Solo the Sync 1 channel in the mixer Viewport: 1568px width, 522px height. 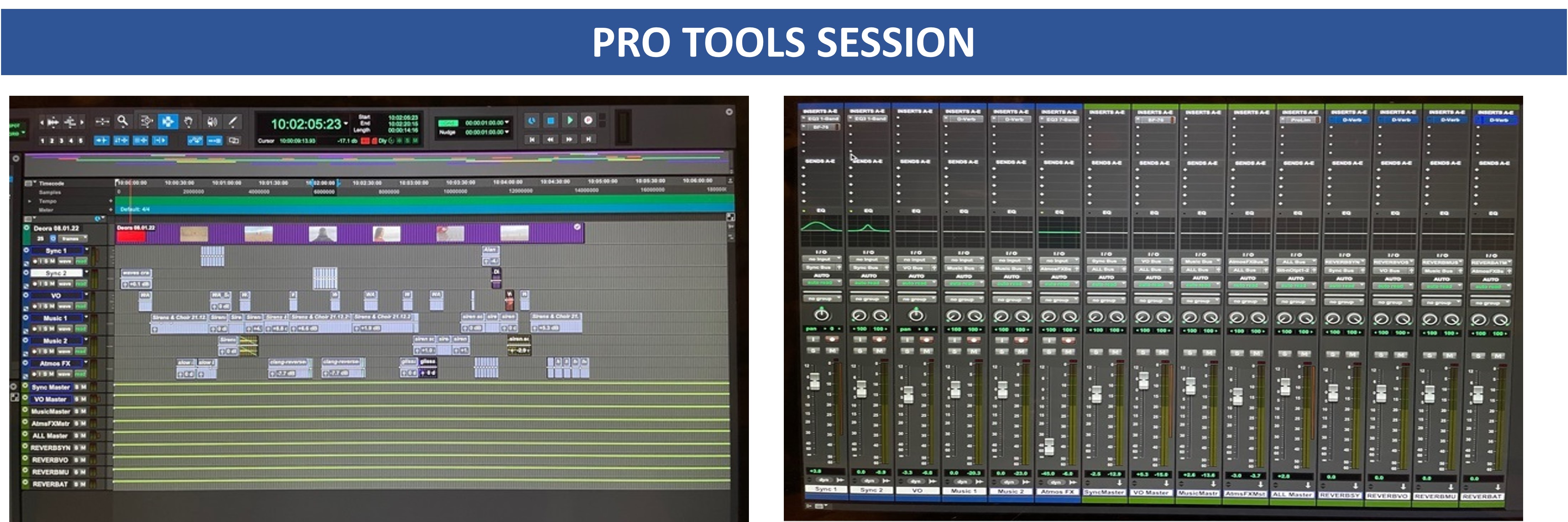click(814, 351)
